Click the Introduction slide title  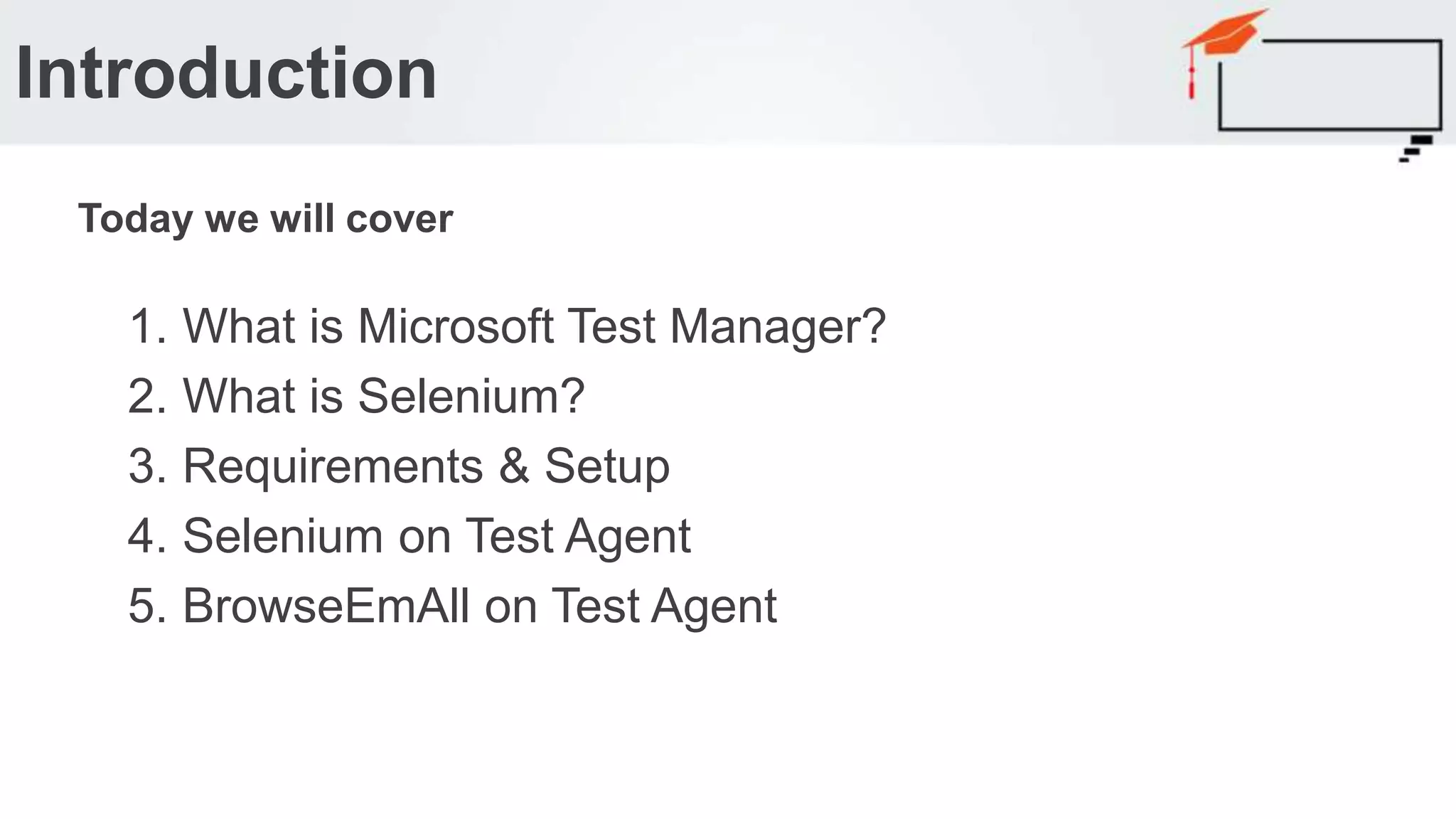click(226, 73)
